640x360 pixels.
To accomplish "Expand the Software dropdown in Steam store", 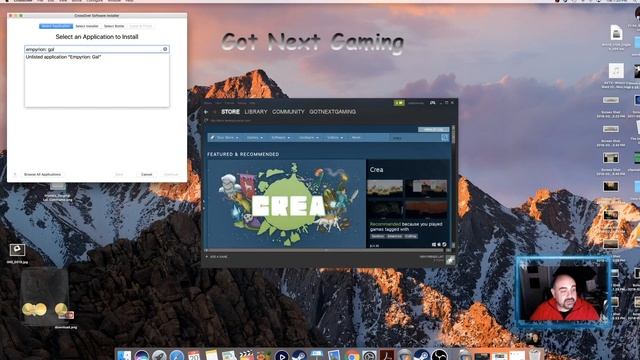I will [x=280, y=138].
